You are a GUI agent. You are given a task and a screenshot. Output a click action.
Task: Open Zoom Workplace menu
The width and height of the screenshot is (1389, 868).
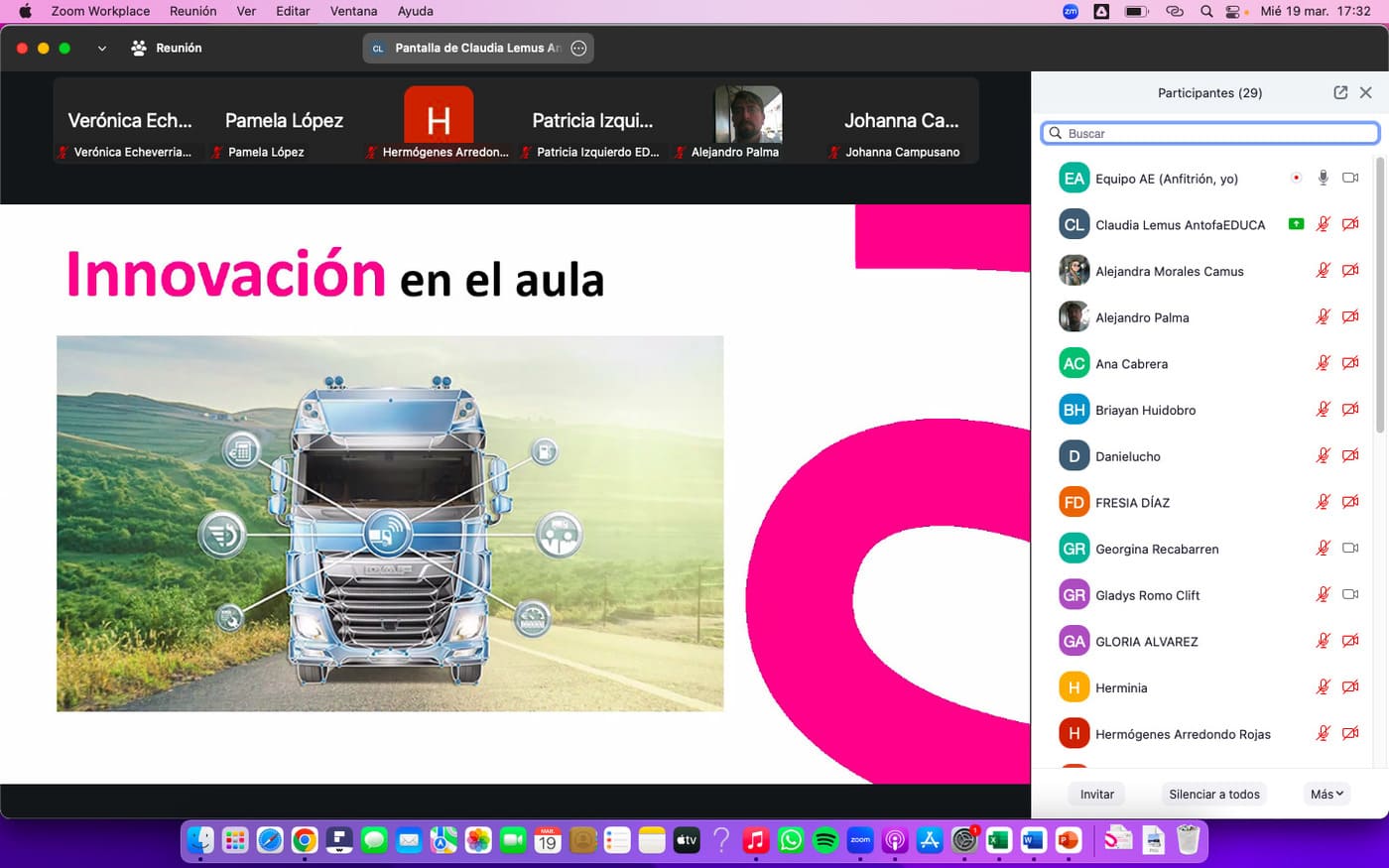(x=100, y=11)
